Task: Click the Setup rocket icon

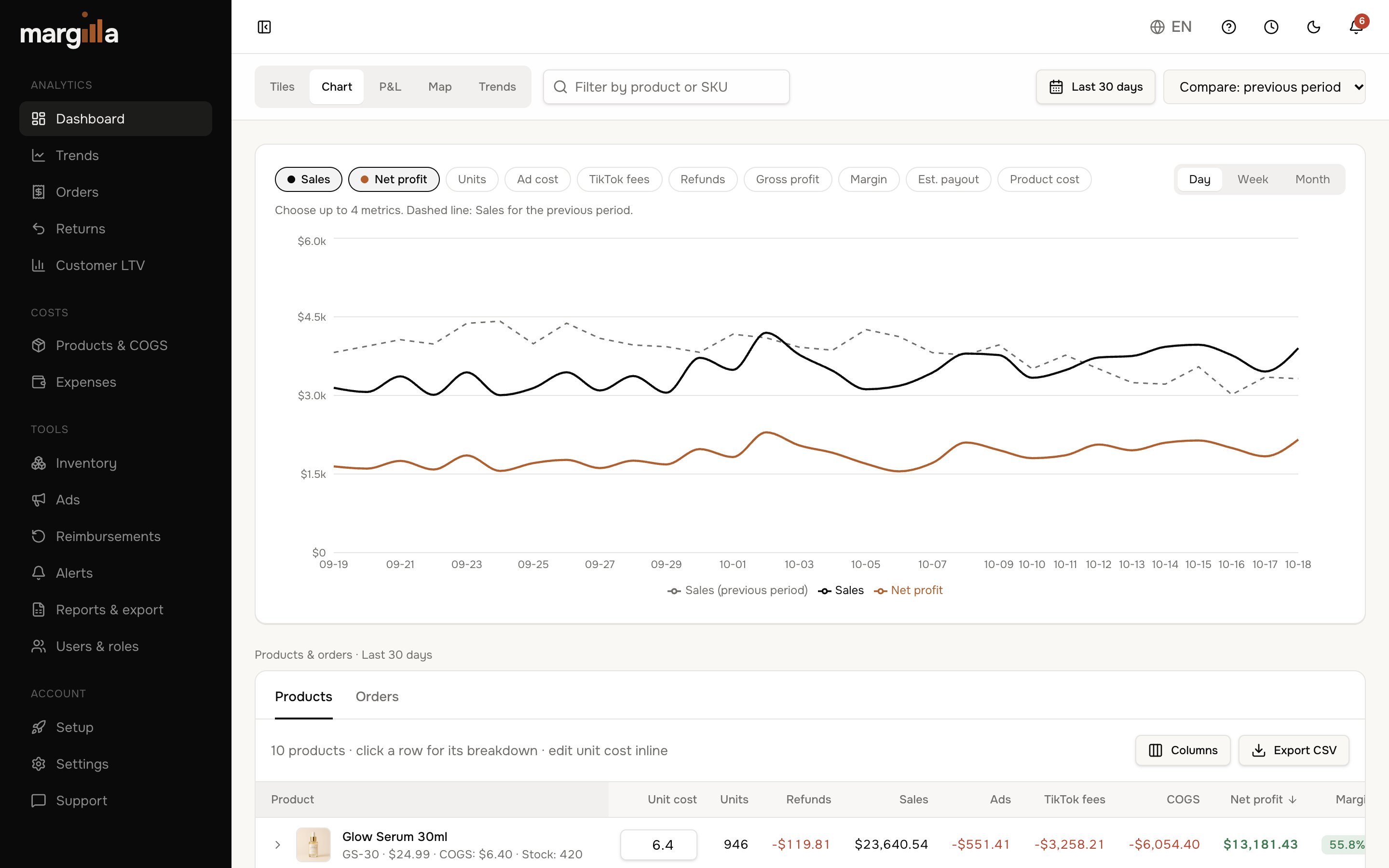Action: click(x=39, y=727)
